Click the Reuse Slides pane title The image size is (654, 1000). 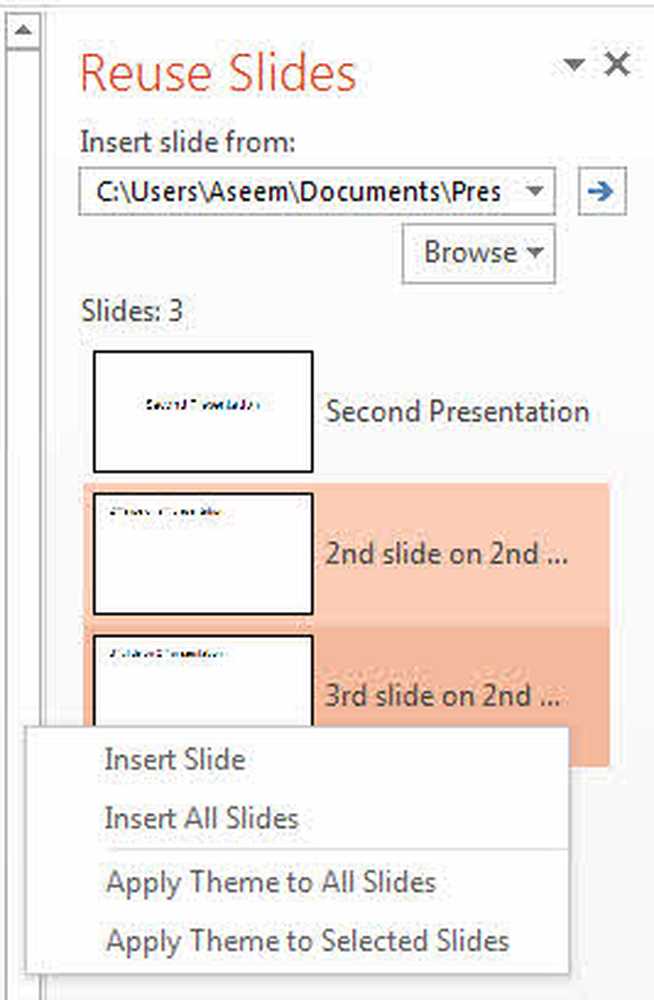pos(218,73)
